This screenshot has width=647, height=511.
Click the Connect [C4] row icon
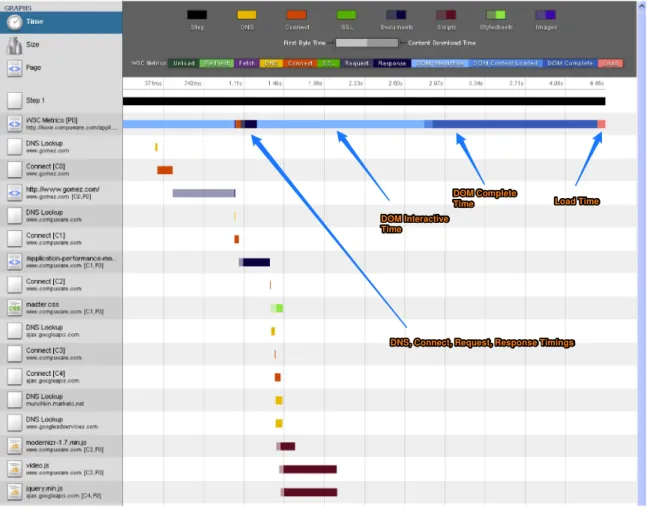tap(14, 376)
